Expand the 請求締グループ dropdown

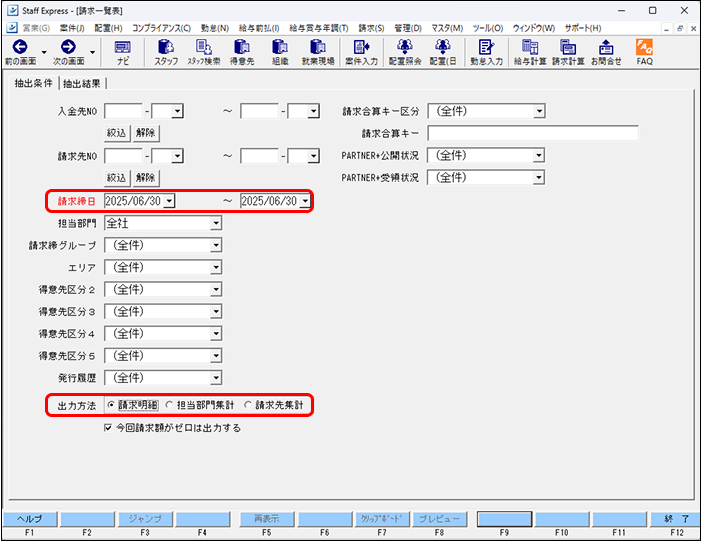pyautogui.click(x=216, y=245)
